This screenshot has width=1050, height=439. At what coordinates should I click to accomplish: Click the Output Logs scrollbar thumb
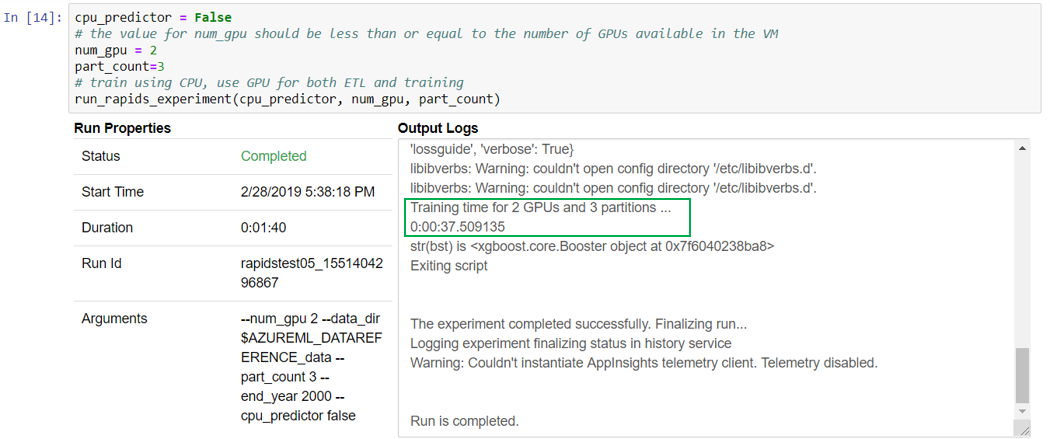click(1021, 376)
